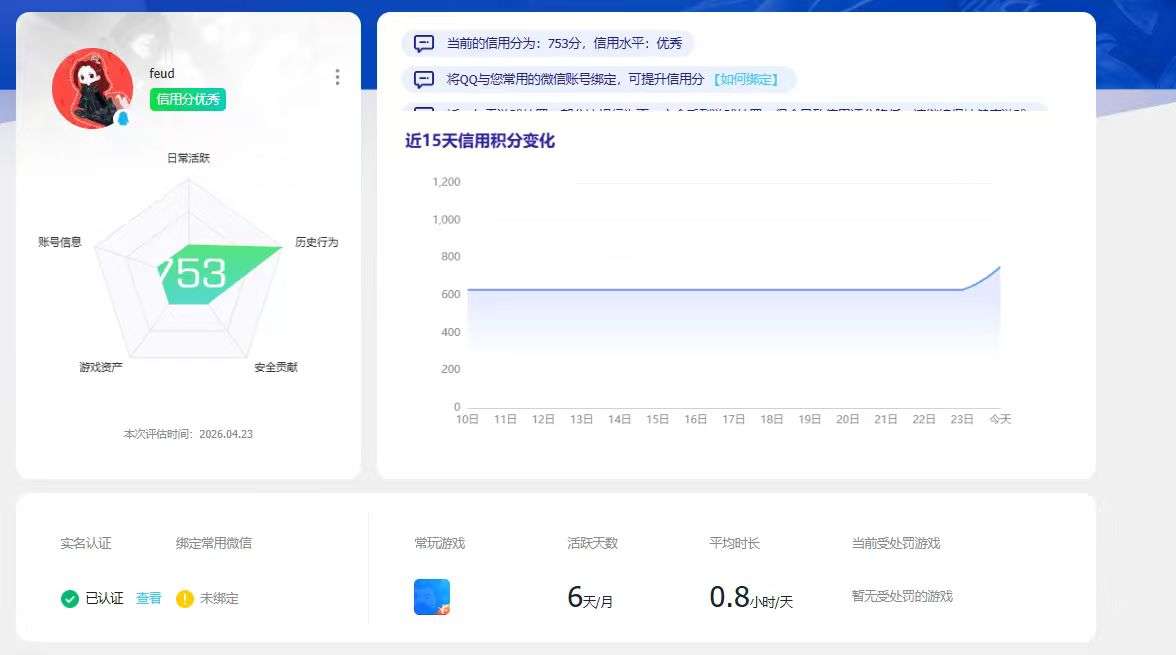This screenshot has width=1176, height=655.
Task: Click the 游戏资产 radar axis label
Action: pos(101,367)
